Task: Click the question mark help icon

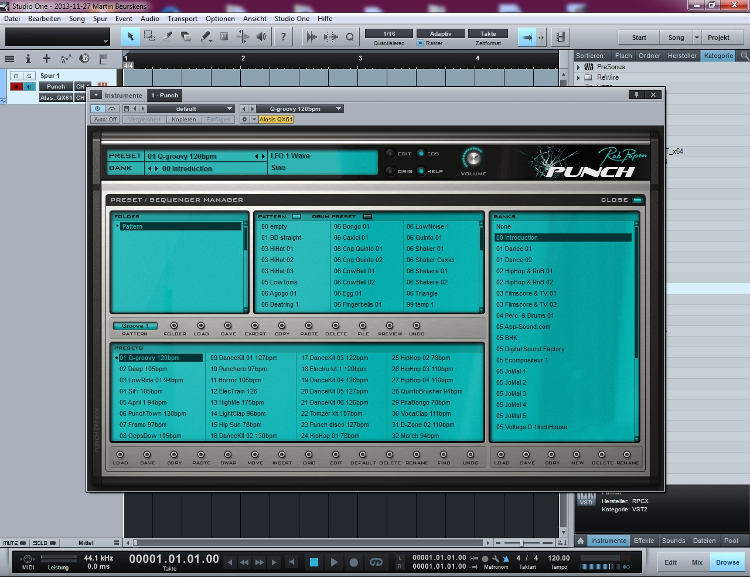Action: [x=283, y=37]
